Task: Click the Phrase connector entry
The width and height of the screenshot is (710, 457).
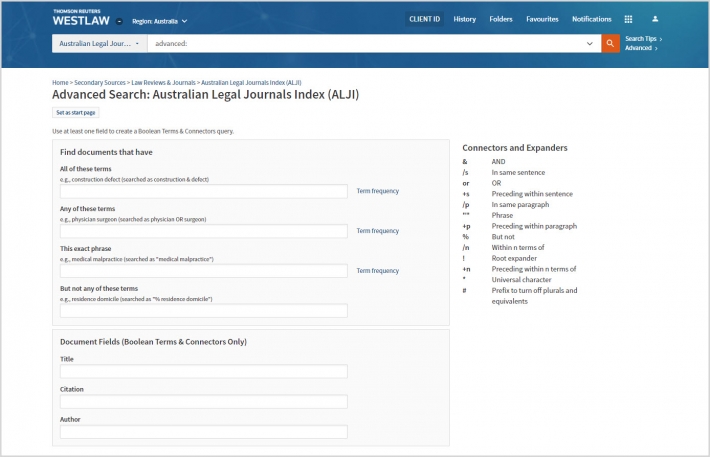Action: (x=488, y=216)
